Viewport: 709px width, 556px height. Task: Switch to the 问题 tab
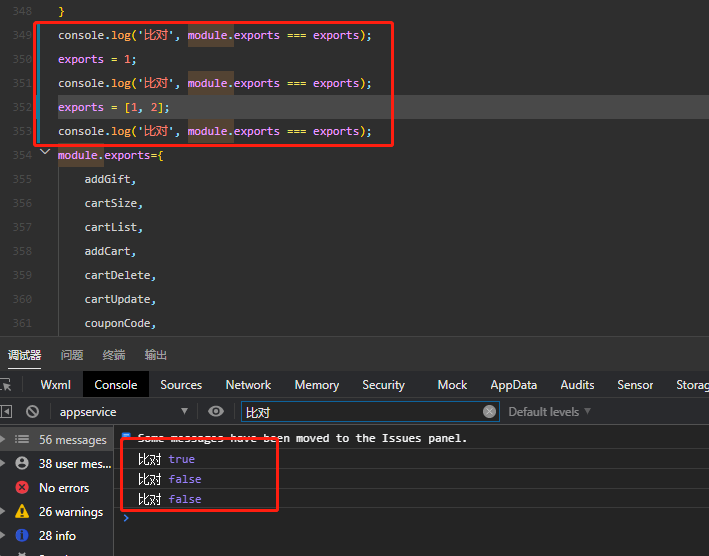coord(72,355)
